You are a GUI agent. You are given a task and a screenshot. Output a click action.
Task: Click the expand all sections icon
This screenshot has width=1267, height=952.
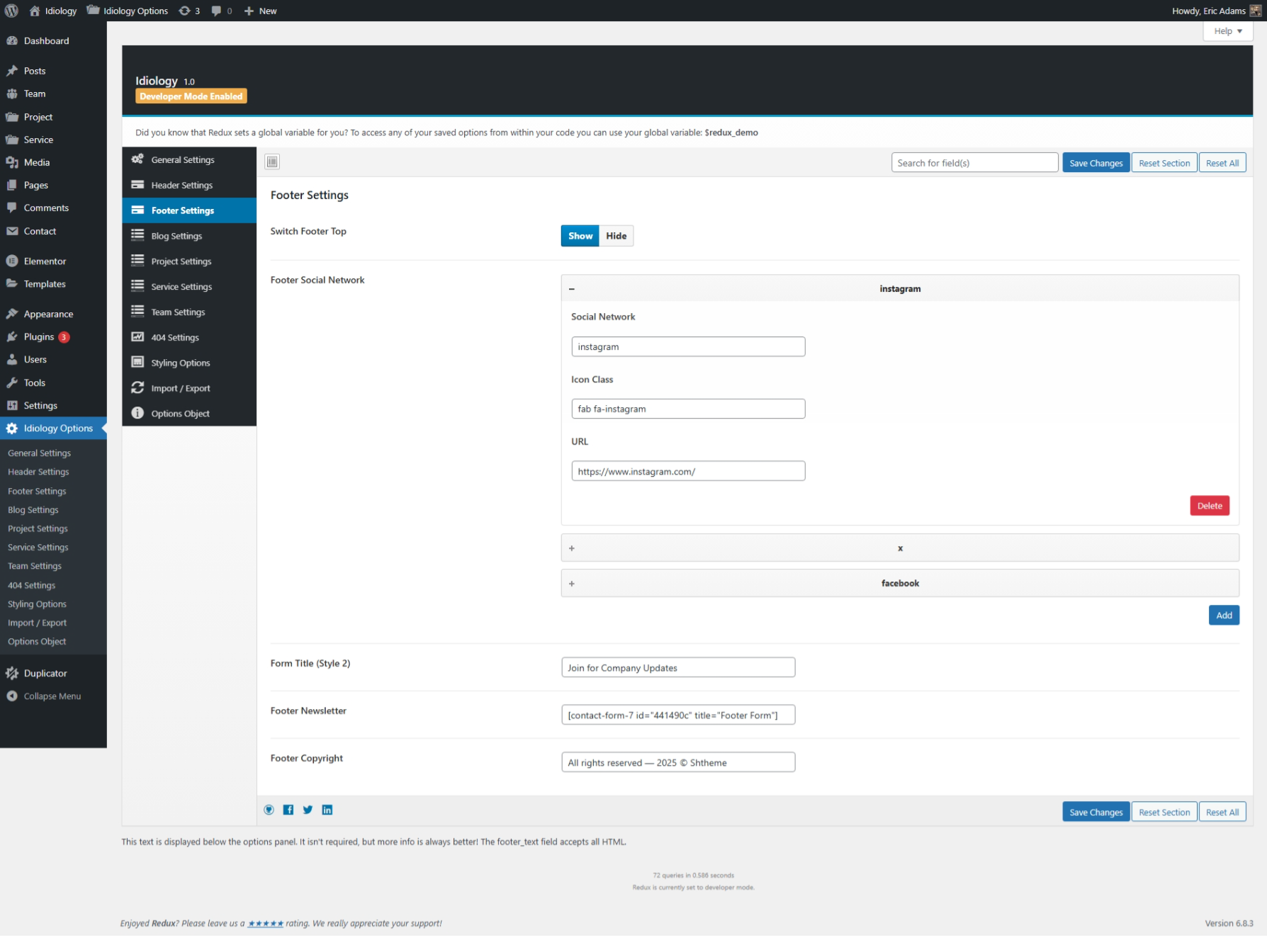[272, 161]
